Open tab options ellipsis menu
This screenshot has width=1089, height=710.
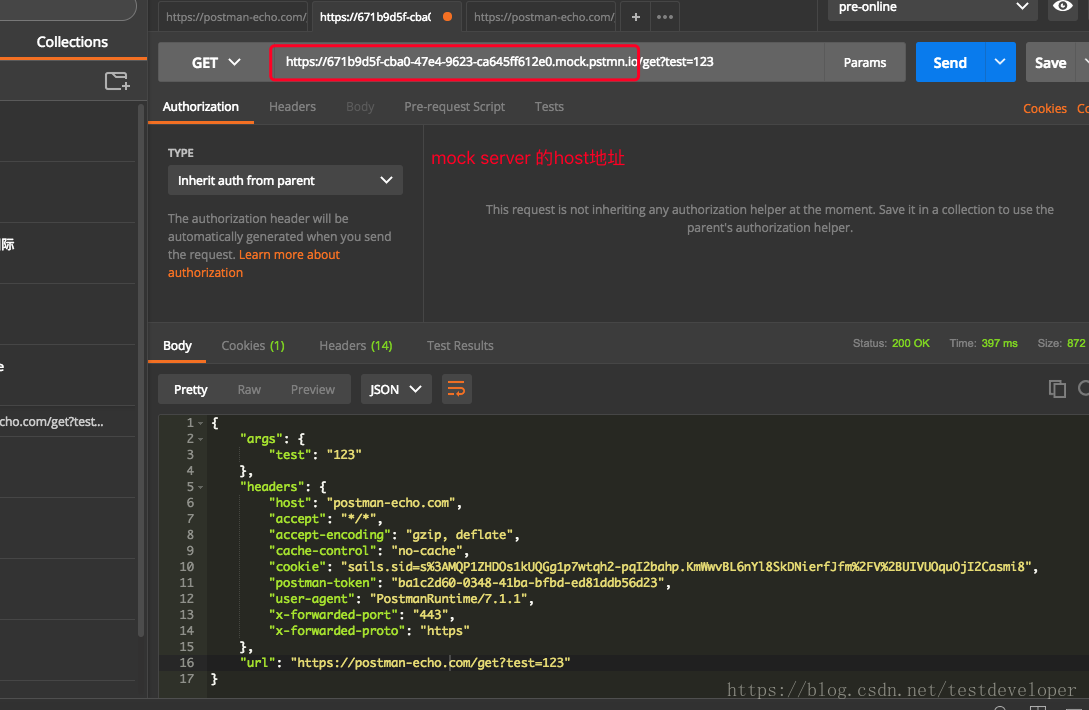[x=664, y=17]
